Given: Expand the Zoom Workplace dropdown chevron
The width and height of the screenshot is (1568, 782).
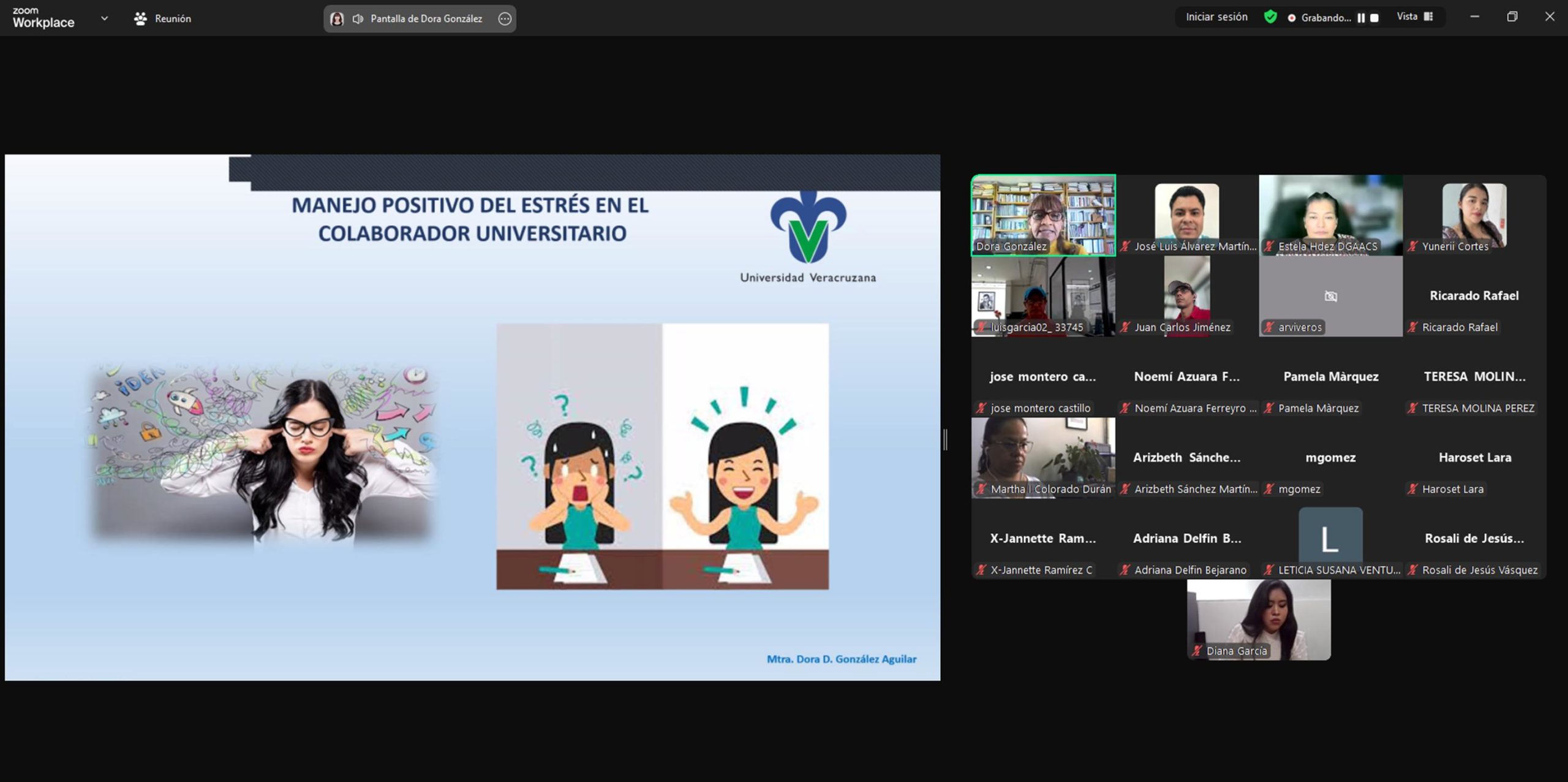Looking at the screenshot, I should click(104, 18).
